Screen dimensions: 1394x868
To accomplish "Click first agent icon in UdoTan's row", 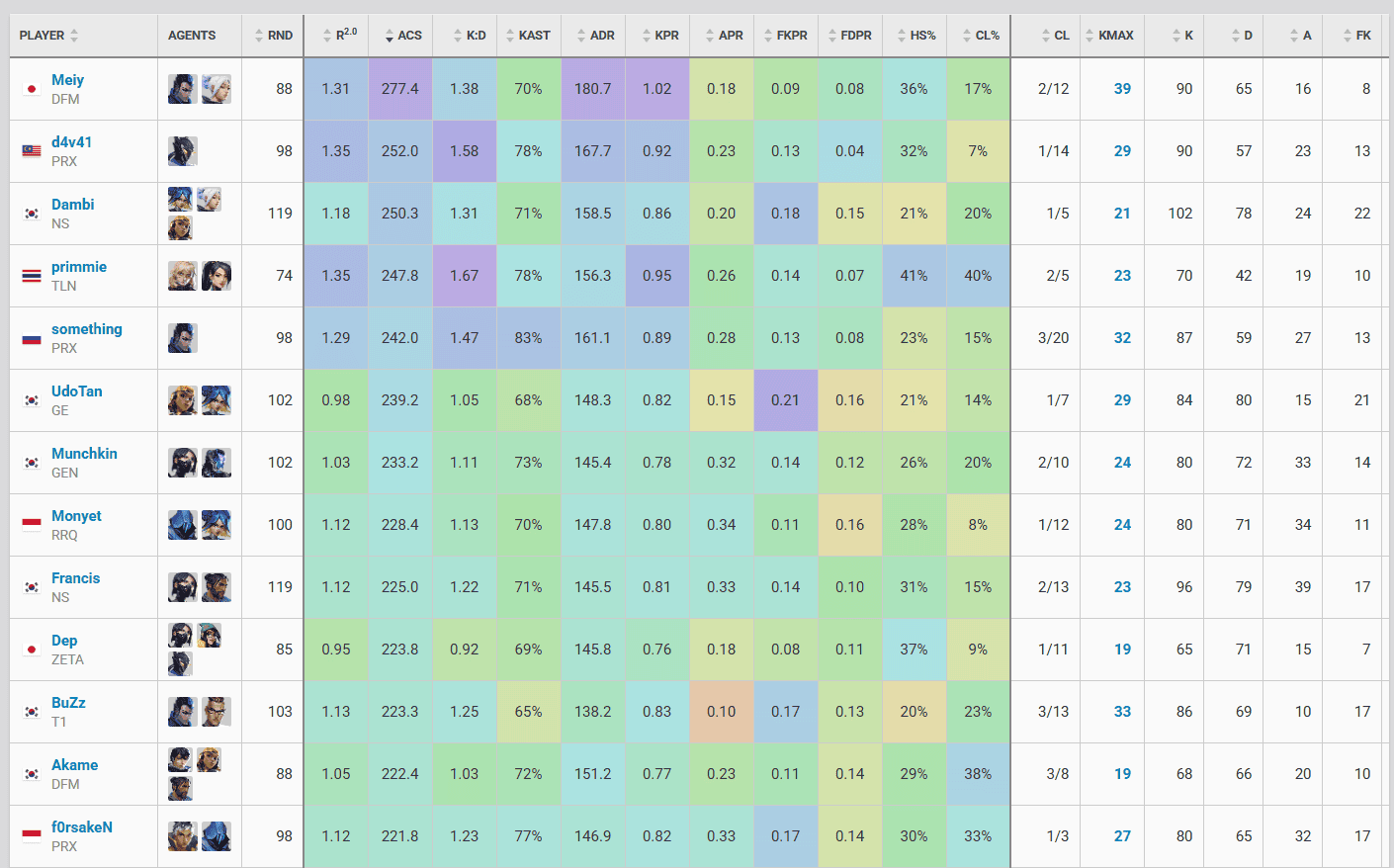I will coord(182,400).
